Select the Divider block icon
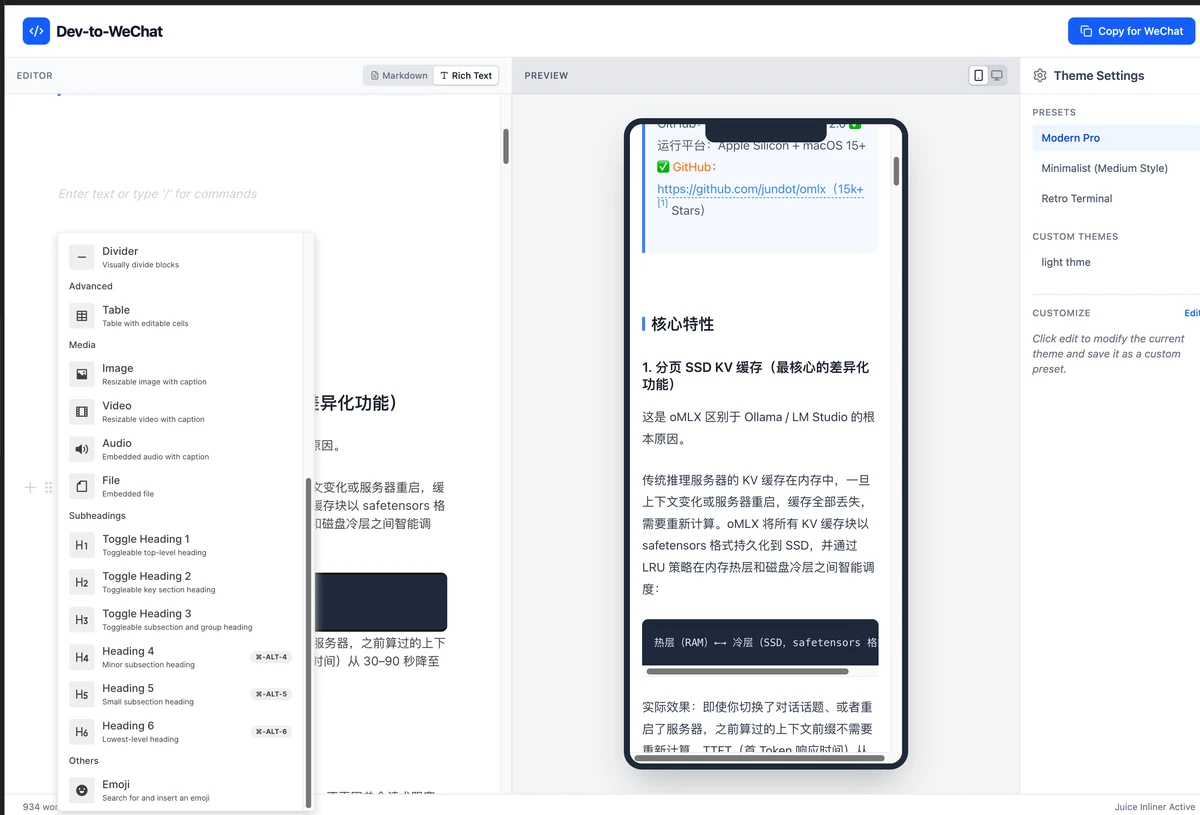Screen dimensions: 1200x815 (82, 257)
